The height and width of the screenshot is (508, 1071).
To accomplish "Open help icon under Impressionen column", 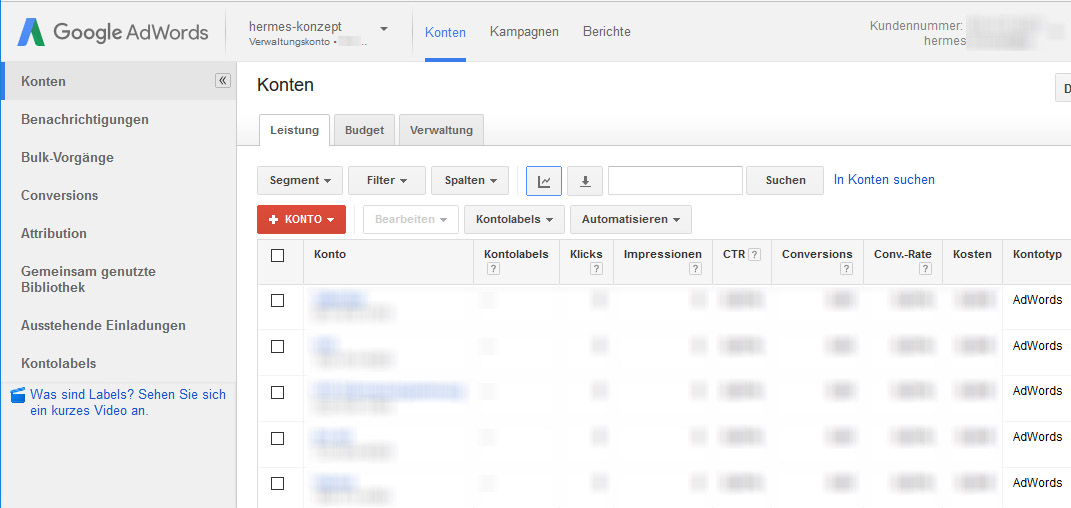I will tap(695, 269).
